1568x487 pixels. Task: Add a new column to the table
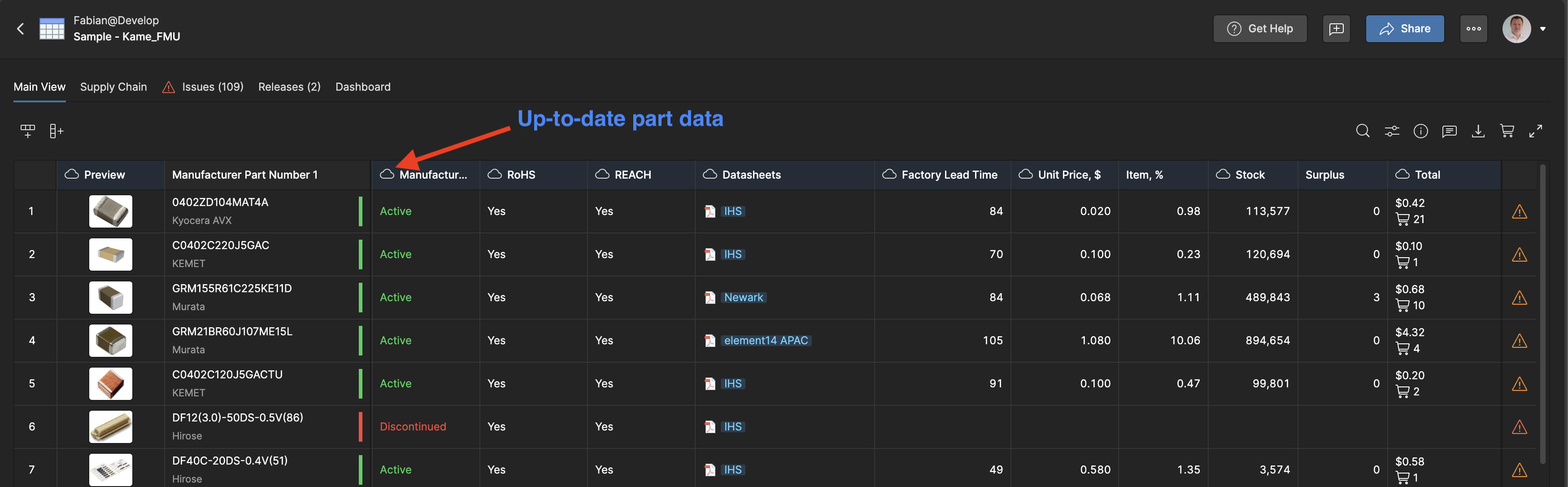tap(56, 131)
